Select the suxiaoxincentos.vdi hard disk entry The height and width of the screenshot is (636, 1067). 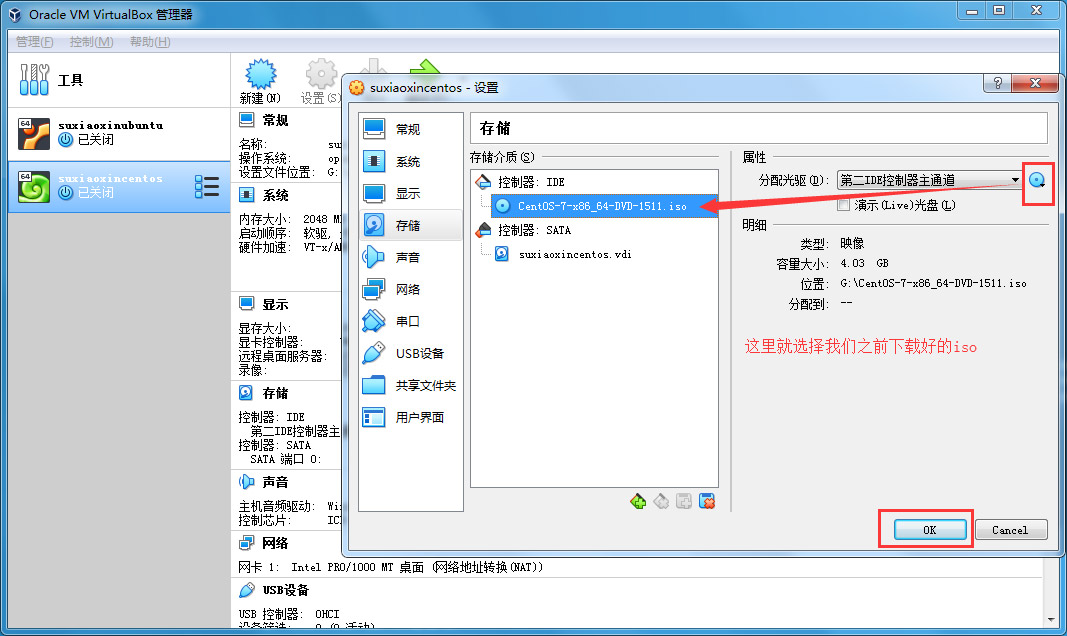pos(563,254)
